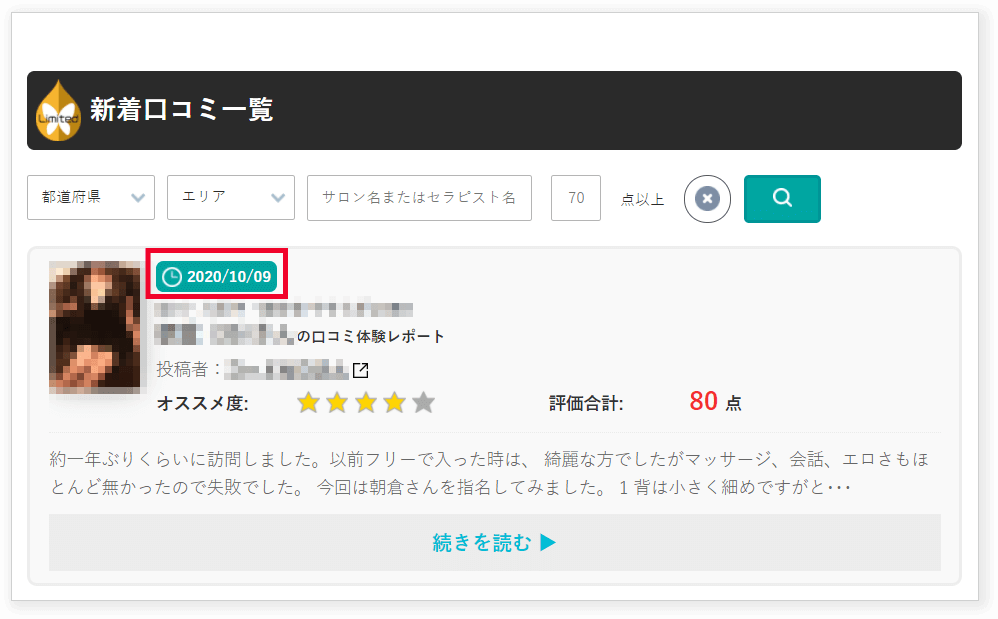Open the salon's 口コミ体験レポート title link
Viewport: 998px width, 619px height.
(x=371, y=336)
